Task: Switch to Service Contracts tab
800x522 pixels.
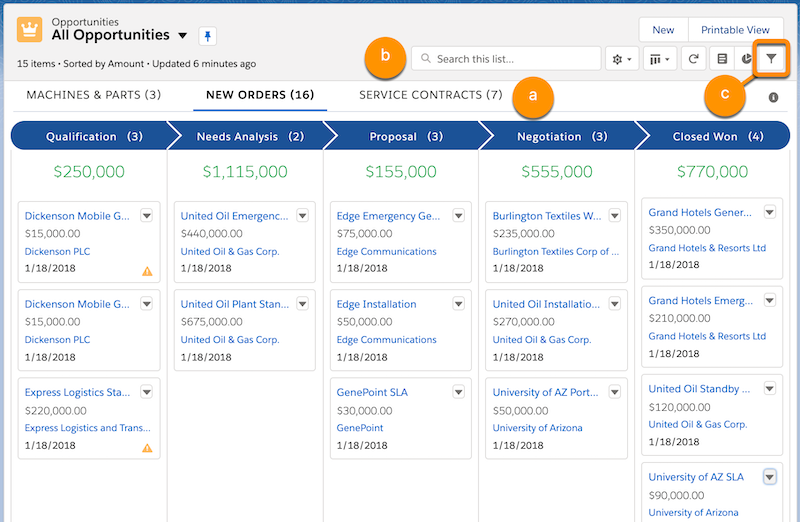Action: 430,96
